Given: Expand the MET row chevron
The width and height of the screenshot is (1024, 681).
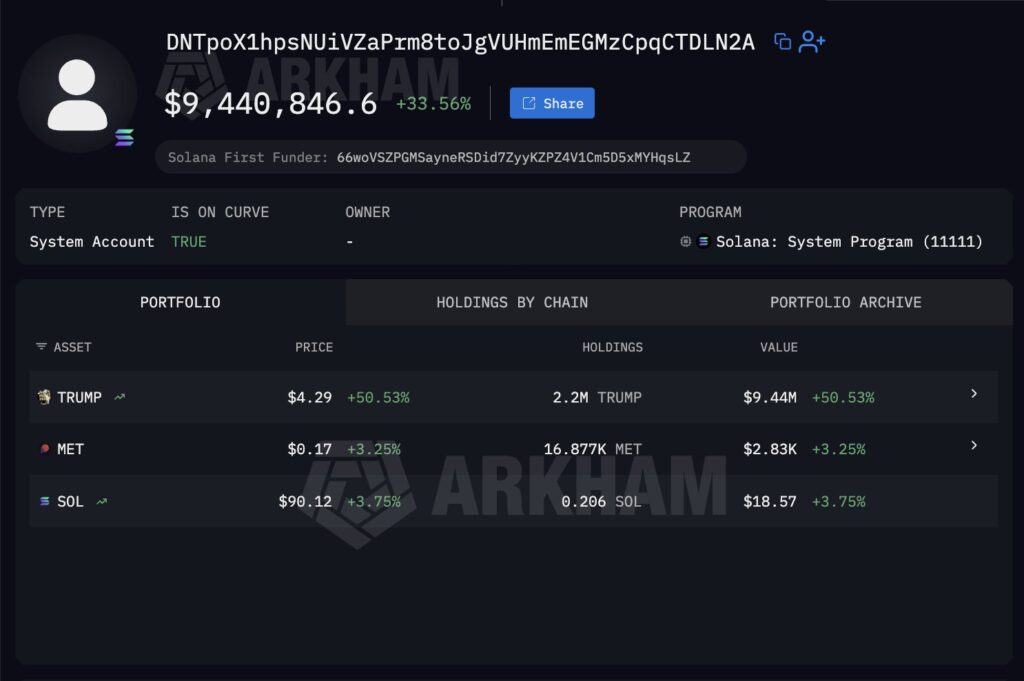Looking at the screenshot, I should (974, 445).
